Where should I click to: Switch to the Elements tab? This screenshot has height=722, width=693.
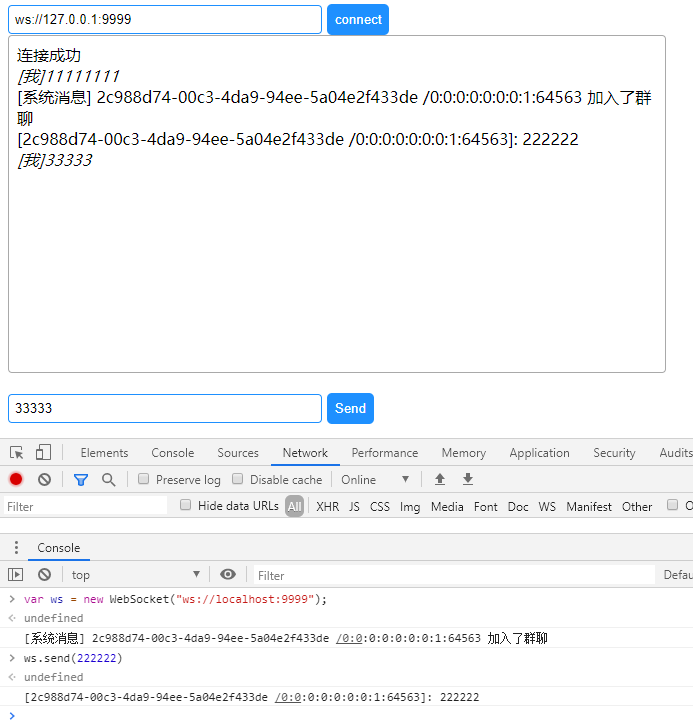pos(105,453)
